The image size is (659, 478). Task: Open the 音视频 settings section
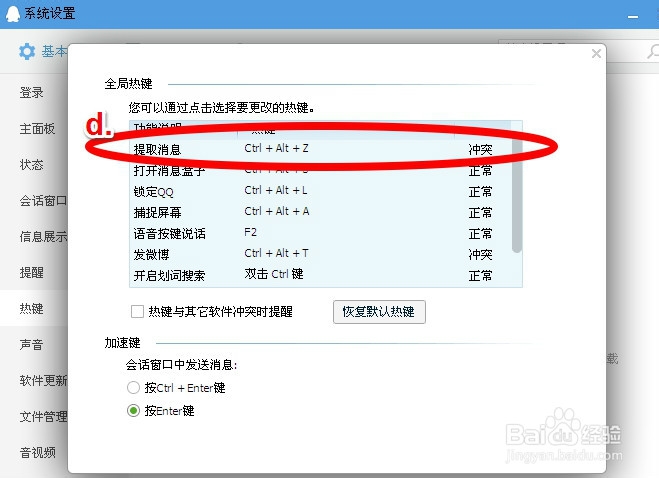(x=37, y=453)
